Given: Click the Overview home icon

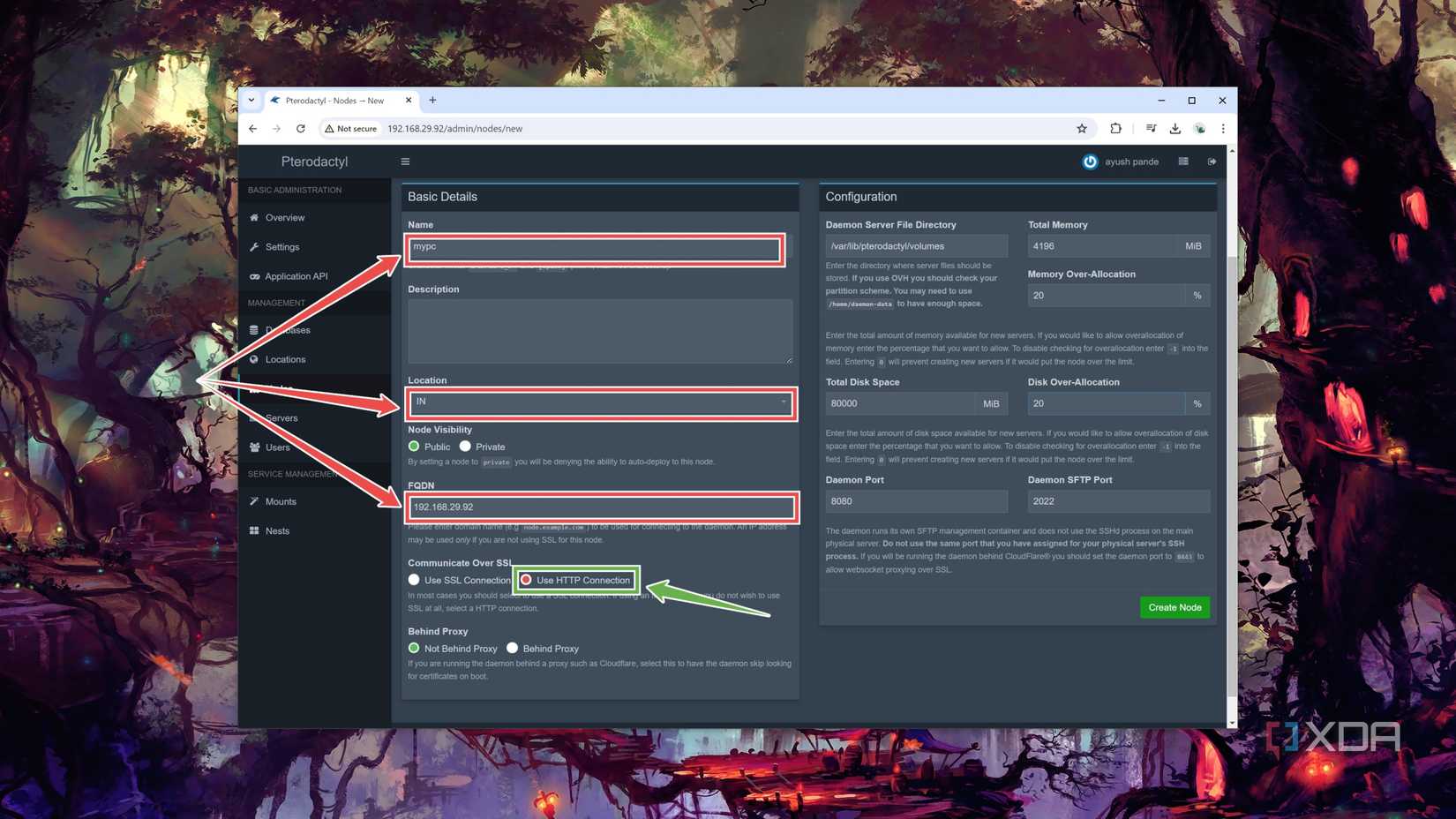Looking at the screenshot, I should 254,217.
